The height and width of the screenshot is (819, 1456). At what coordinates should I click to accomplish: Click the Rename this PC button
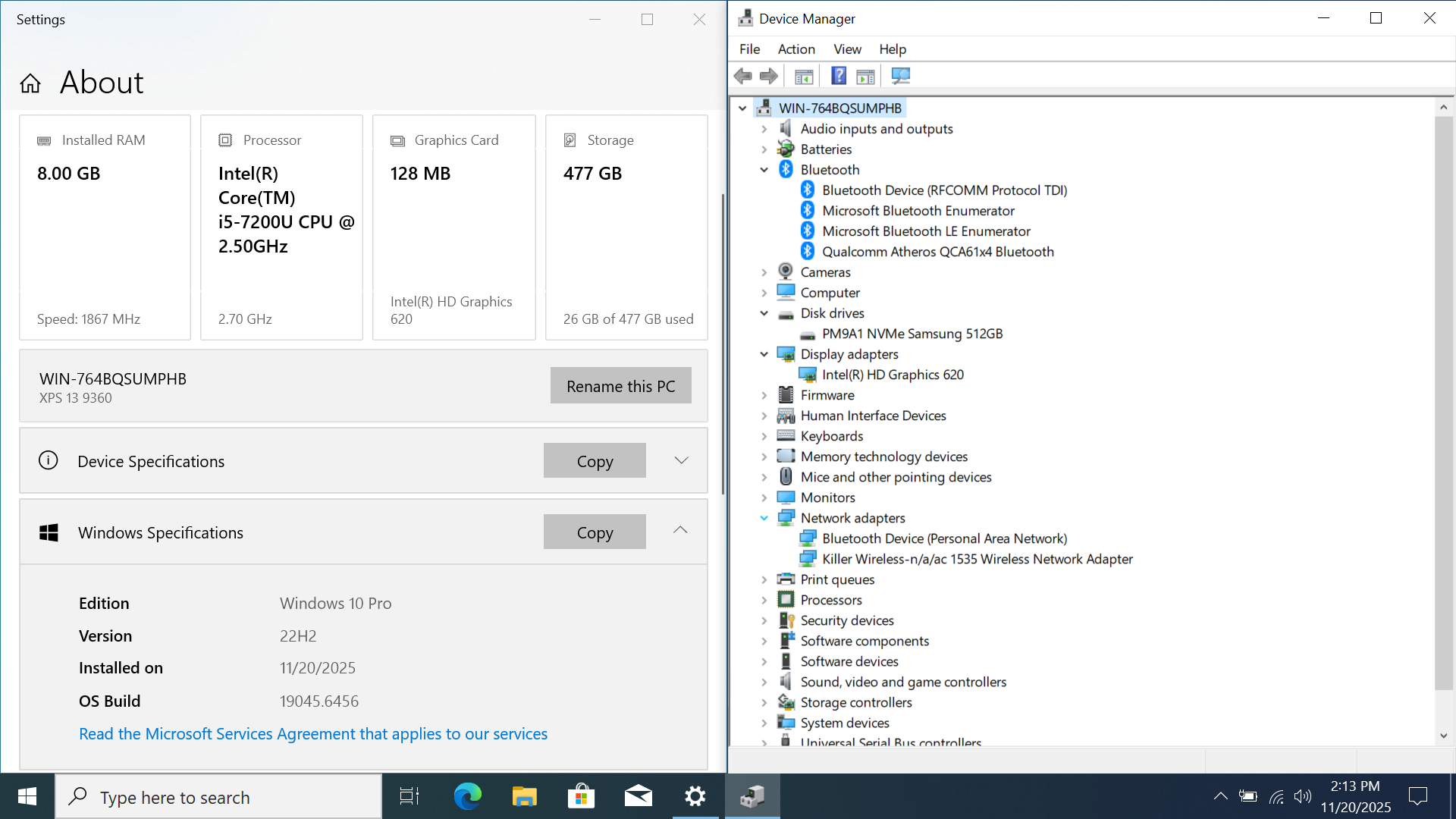620,386
